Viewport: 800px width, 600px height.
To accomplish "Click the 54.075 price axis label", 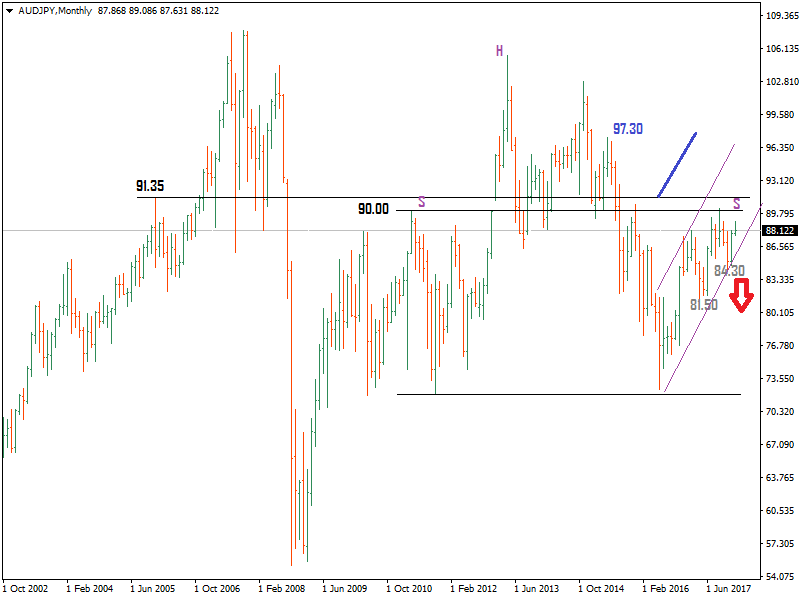I will click(x=780, y=577).
